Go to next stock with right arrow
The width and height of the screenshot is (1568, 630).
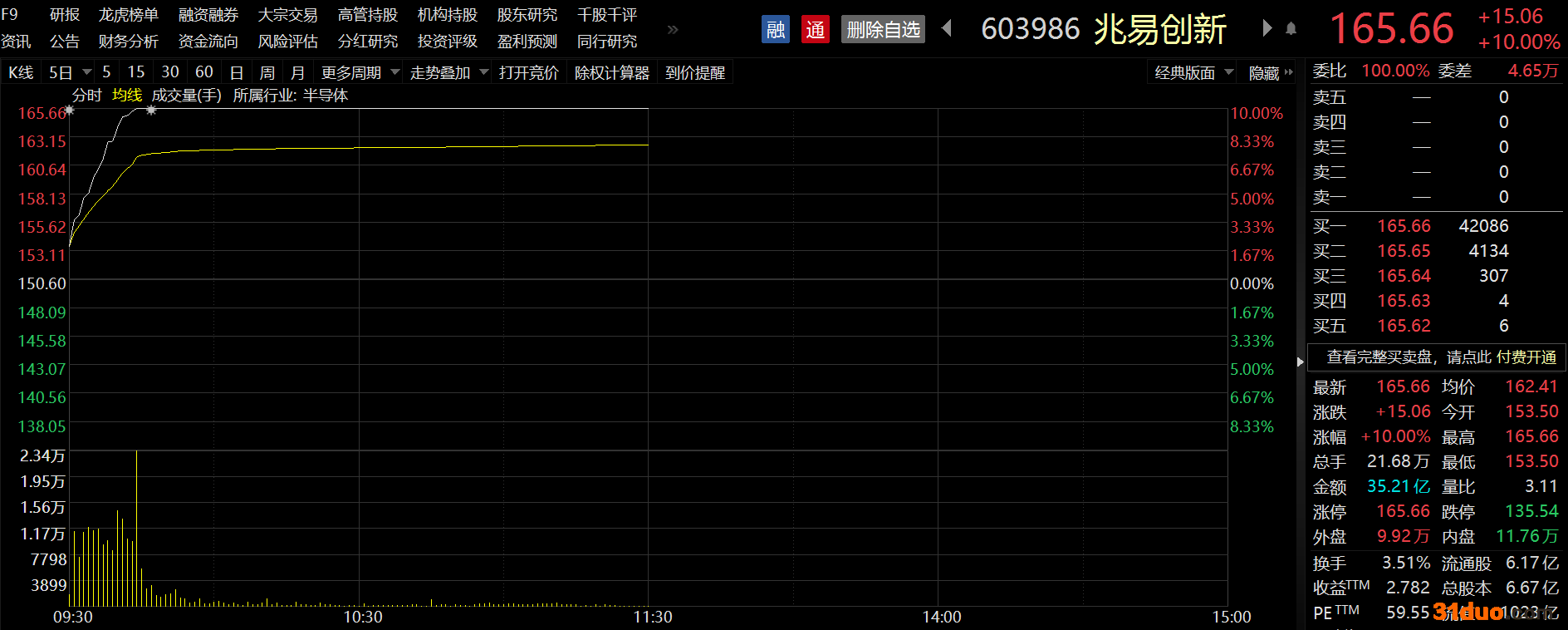pos(1267,28)
